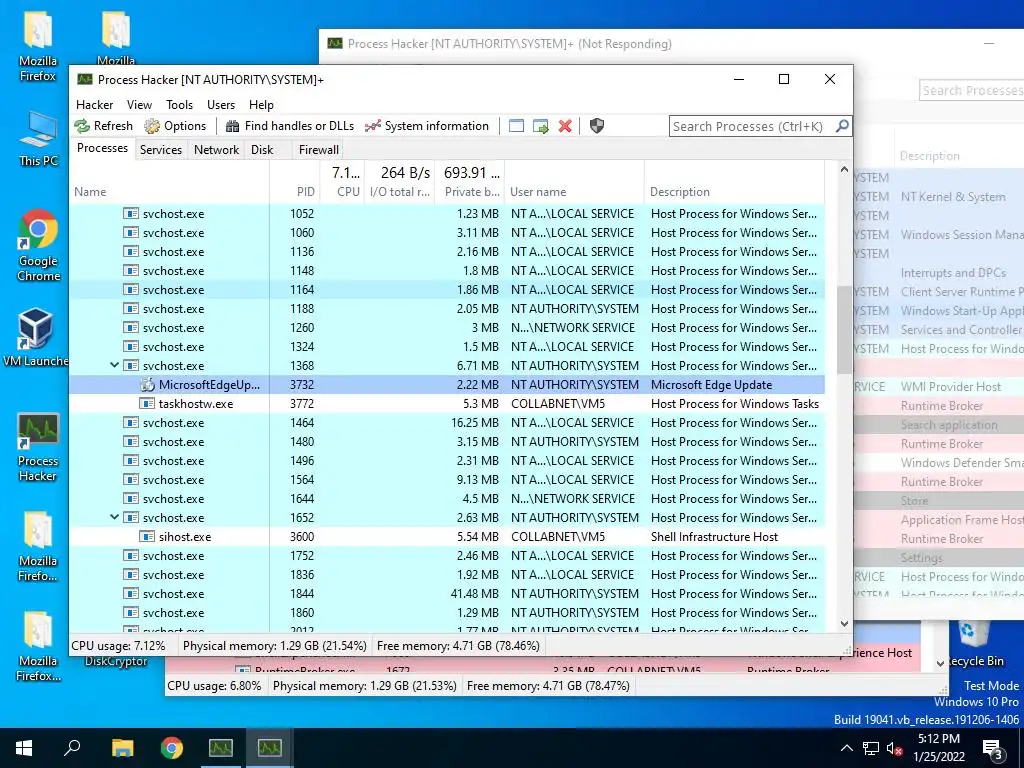Sort by the PID column header

[x=295, y=183]
